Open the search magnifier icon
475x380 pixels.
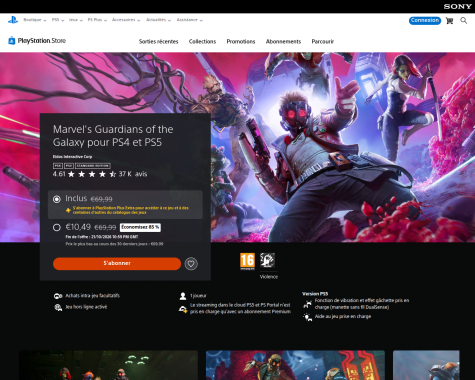click(463, 21)
